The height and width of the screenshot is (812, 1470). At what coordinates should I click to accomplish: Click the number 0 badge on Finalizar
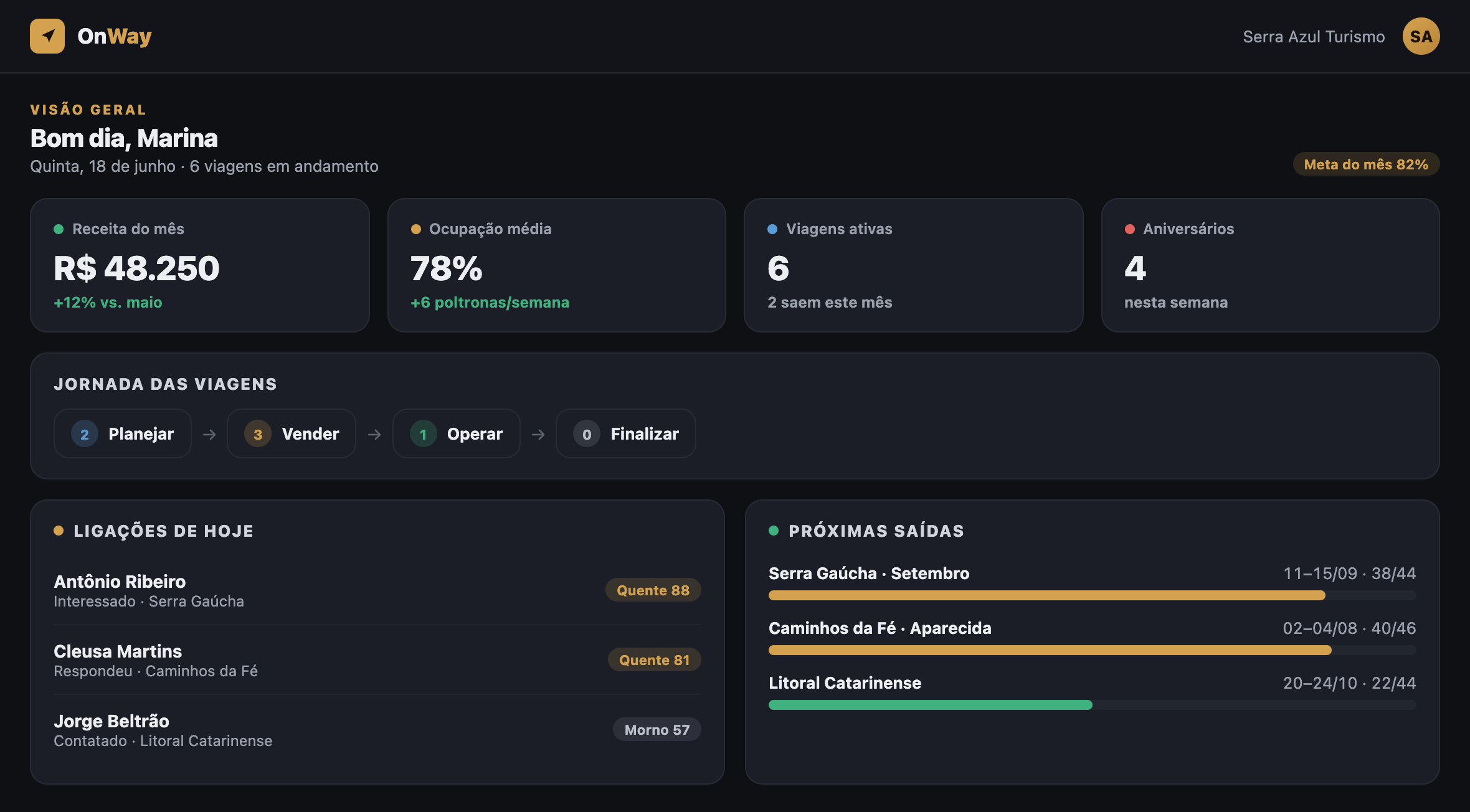click(x=587, y=434)
